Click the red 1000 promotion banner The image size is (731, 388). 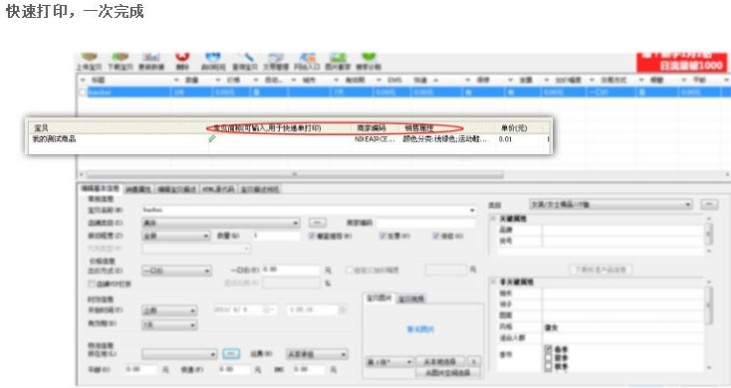tap(682, 62)
